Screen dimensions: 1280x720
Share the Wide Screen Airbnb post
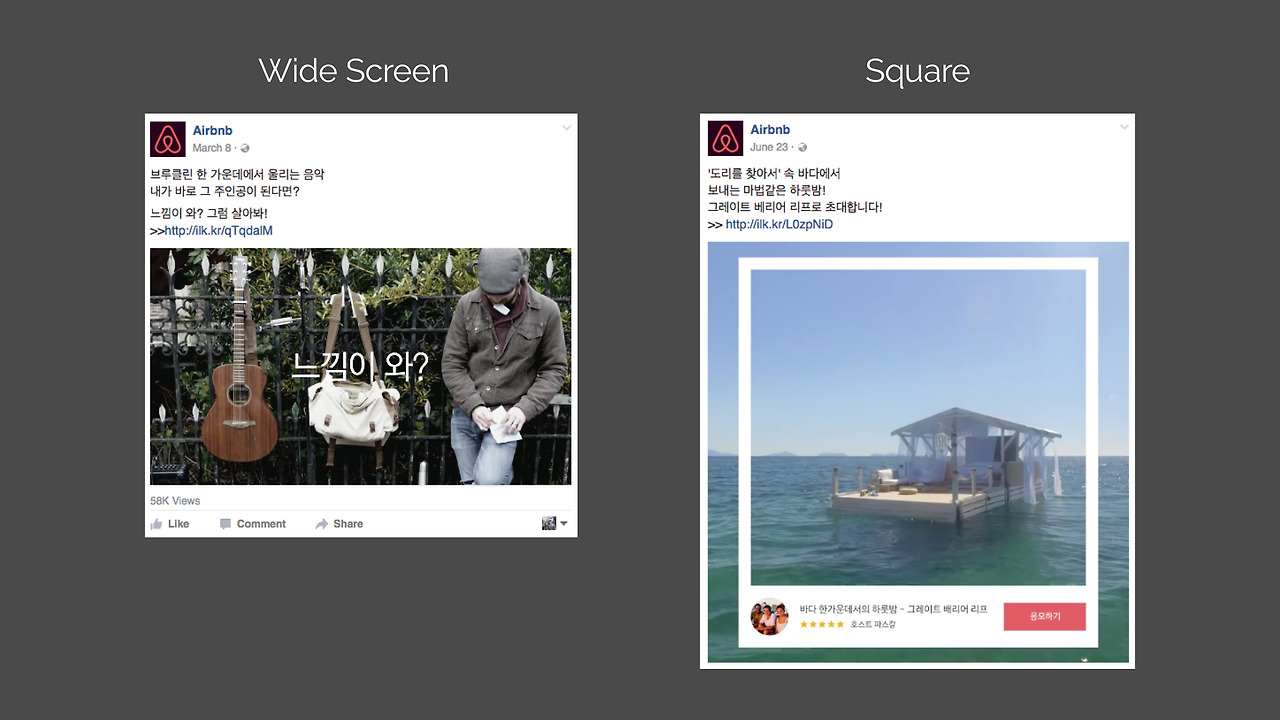click(339, 524)
